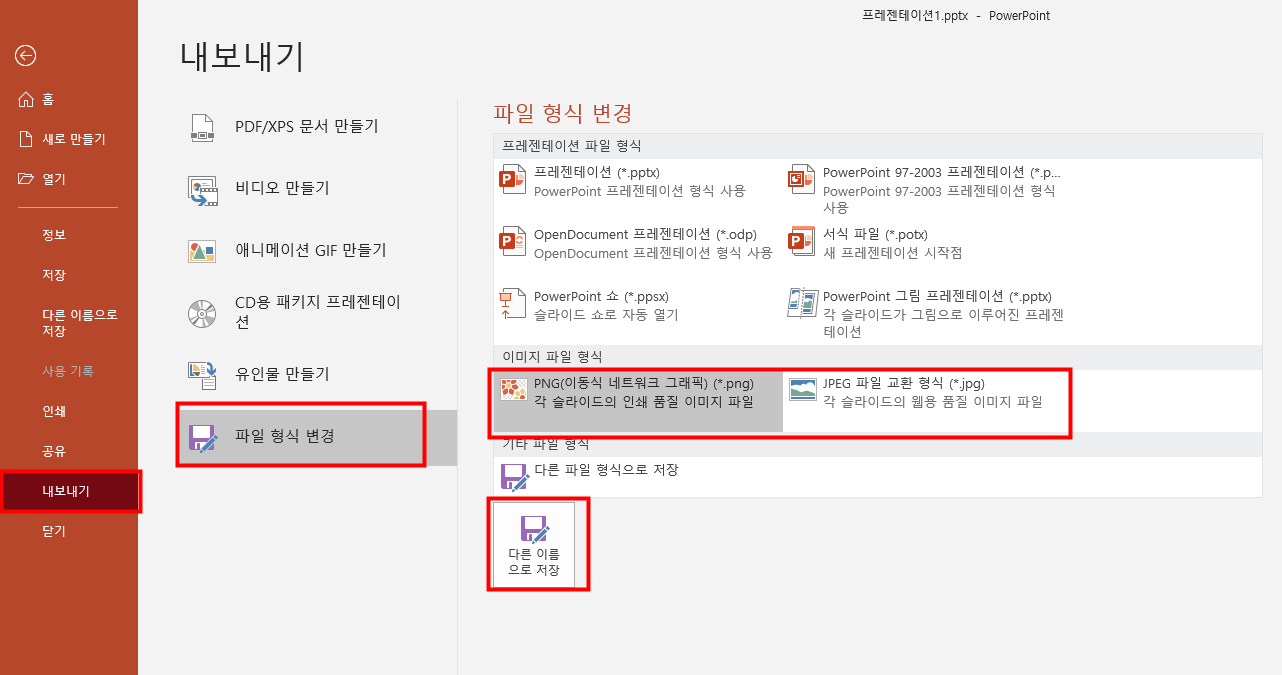Select 애니메이션 GIF 만들기 option
This screenshot has height=675, width=1282.
(x=317, y=251)
